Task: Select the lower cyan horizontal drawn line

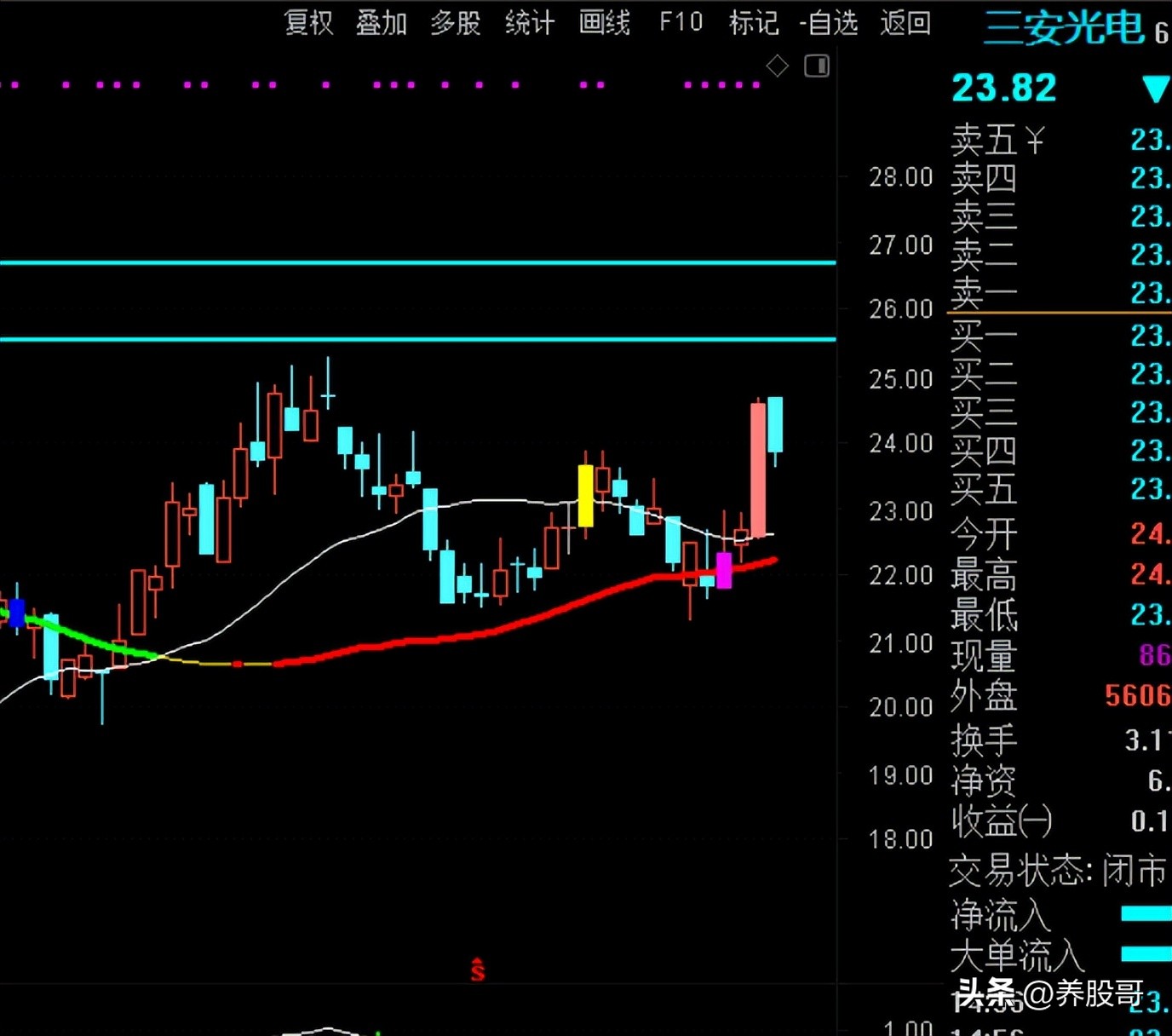Action: [417, 339]
